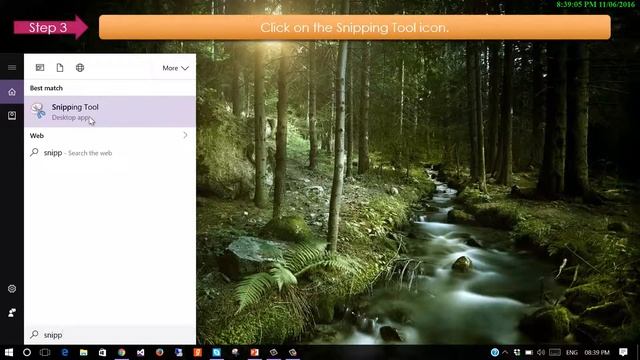Open the Windows Store taskbar icon

coord(102,352)
